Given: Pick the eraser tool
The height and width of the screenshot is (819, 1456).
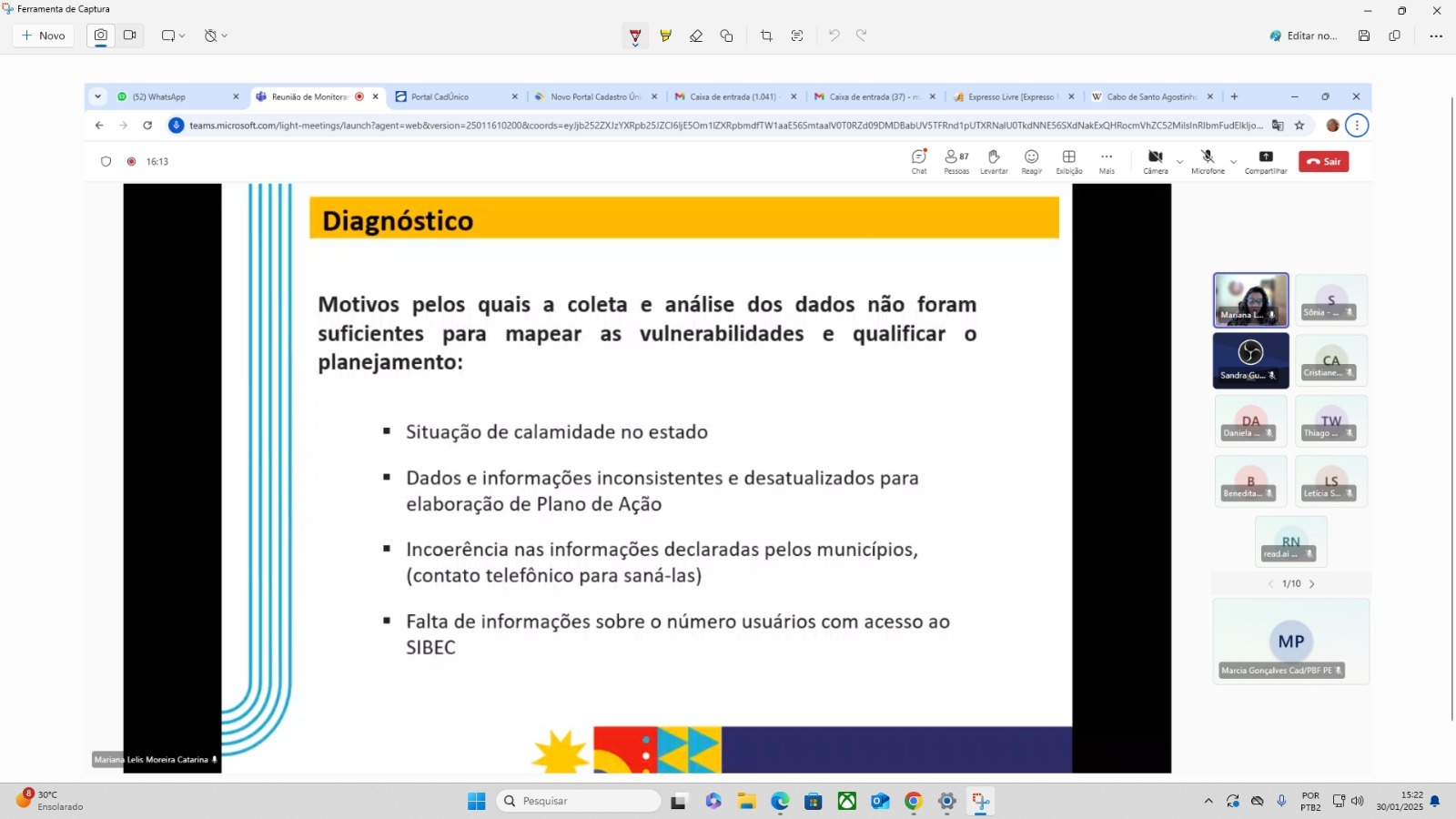Looking at the screenshot, I should point(696,35).
